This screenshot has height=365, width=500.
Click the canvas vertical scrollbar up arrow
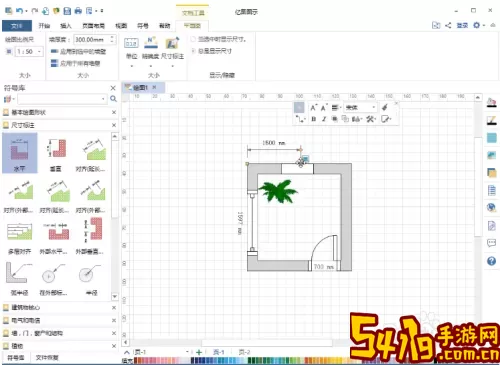point(478,97)
